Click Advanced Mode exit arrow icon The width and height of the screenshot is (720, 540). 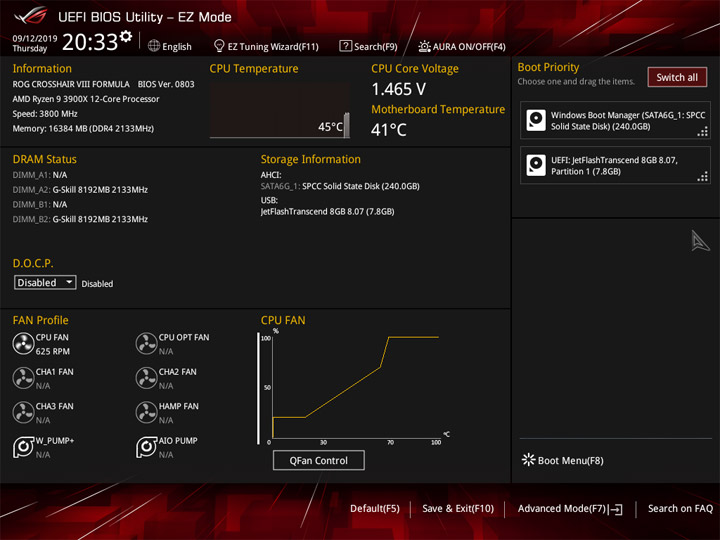coord(615,509)
